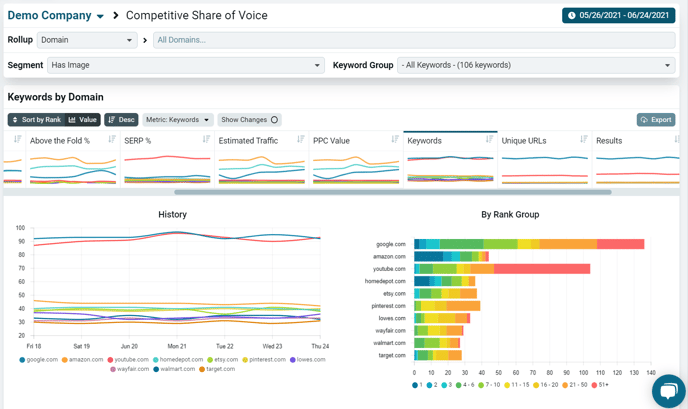Open the chat support bubble icon
The height and width of the screenshot is (409, 688).
(x=669, y=391)
